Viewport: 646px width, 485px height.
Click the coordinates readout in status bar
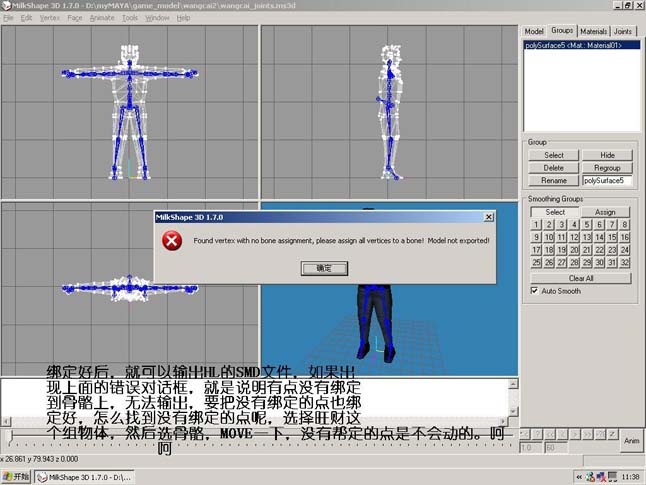point(39,459)
